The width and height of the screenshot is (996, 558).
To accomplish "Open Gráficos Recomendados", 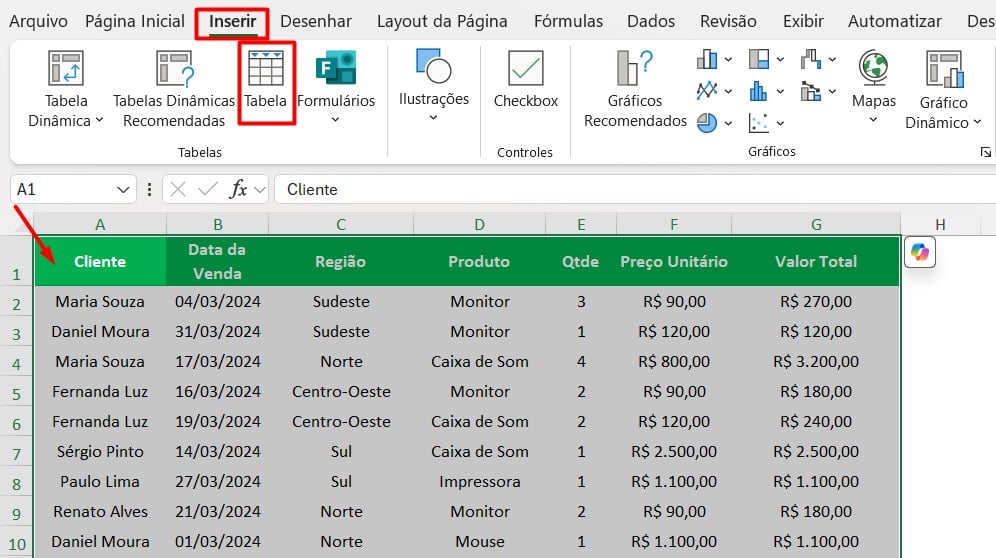I will [x=635, y=89].
